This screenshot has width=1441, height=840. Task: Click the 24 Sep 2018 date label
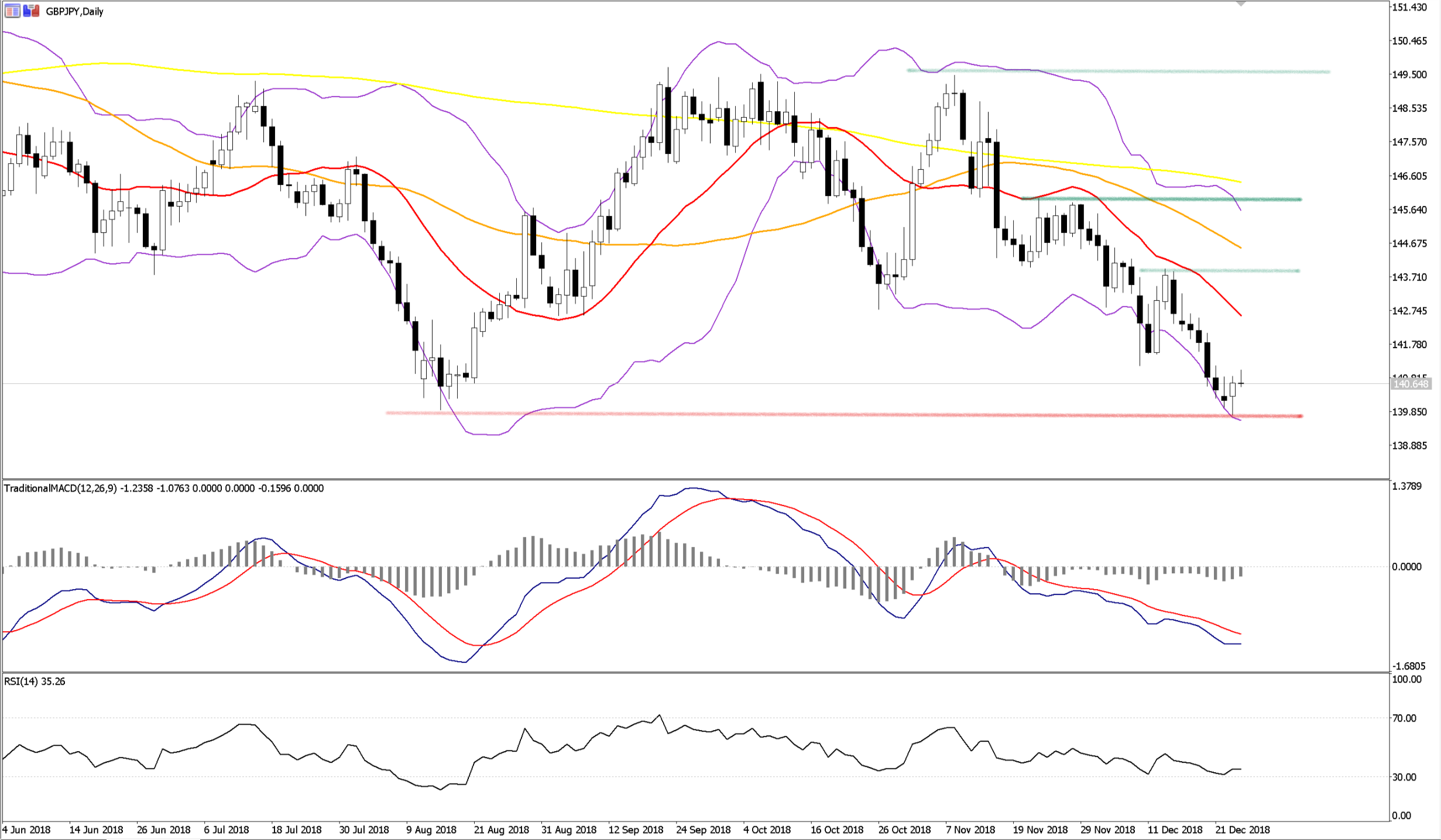click(x=703, y=830)
